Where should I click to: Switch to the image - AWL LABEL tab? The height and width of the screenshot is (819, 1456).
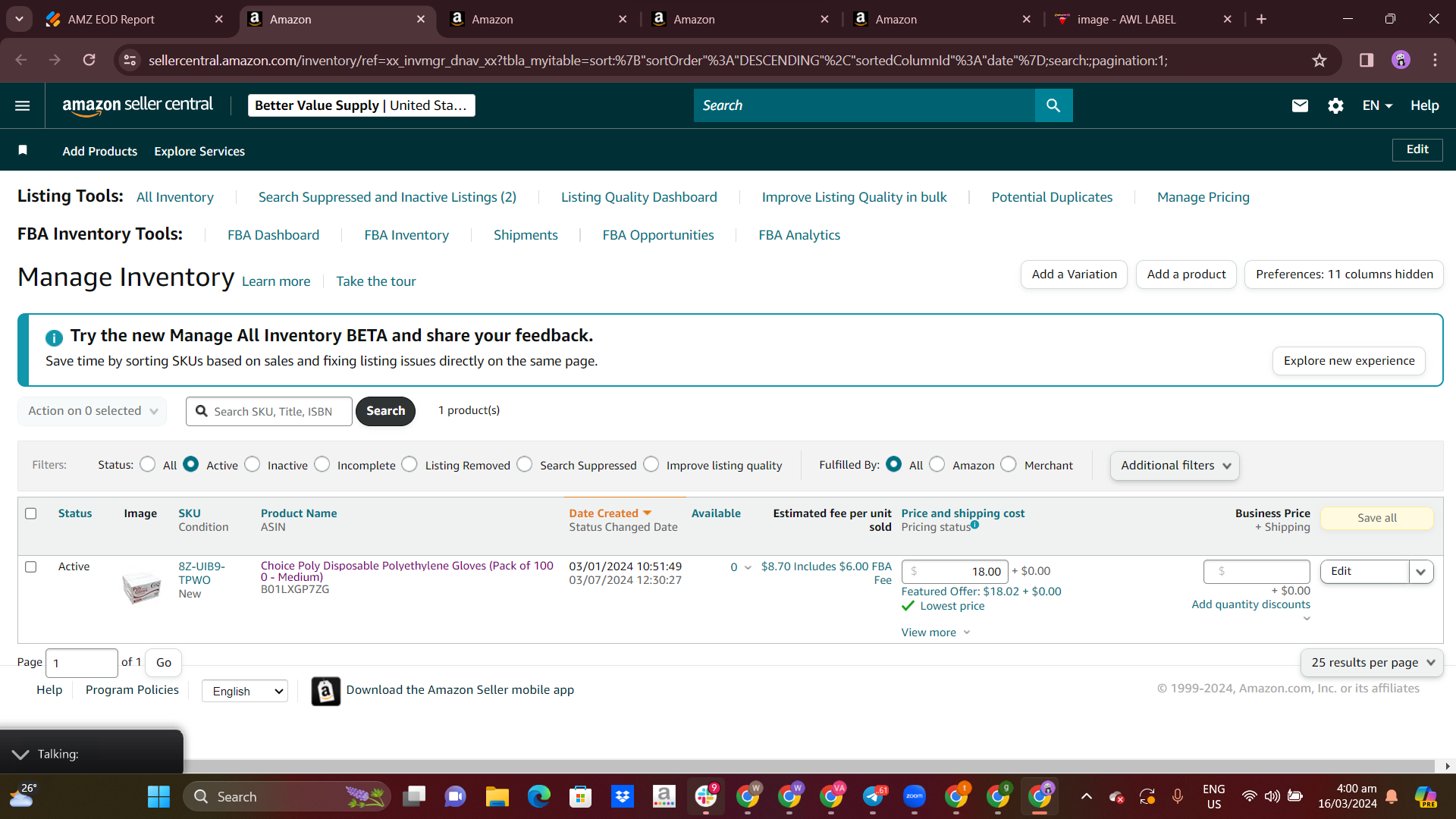(1144, 19)
